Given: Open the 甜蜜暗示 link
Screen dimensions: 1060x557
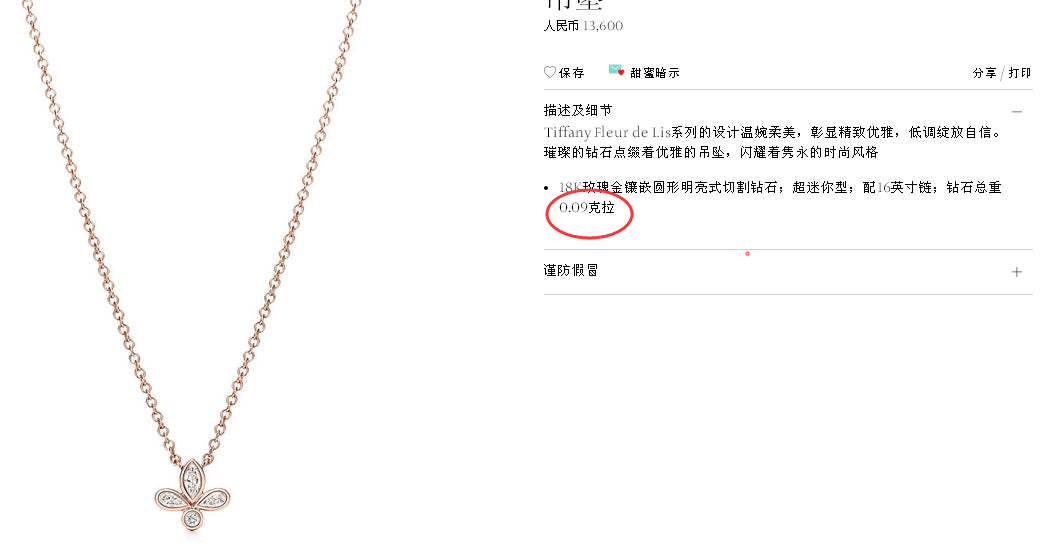Looking at the screenshot, I should pyautogui.click(x=654, y=73).
